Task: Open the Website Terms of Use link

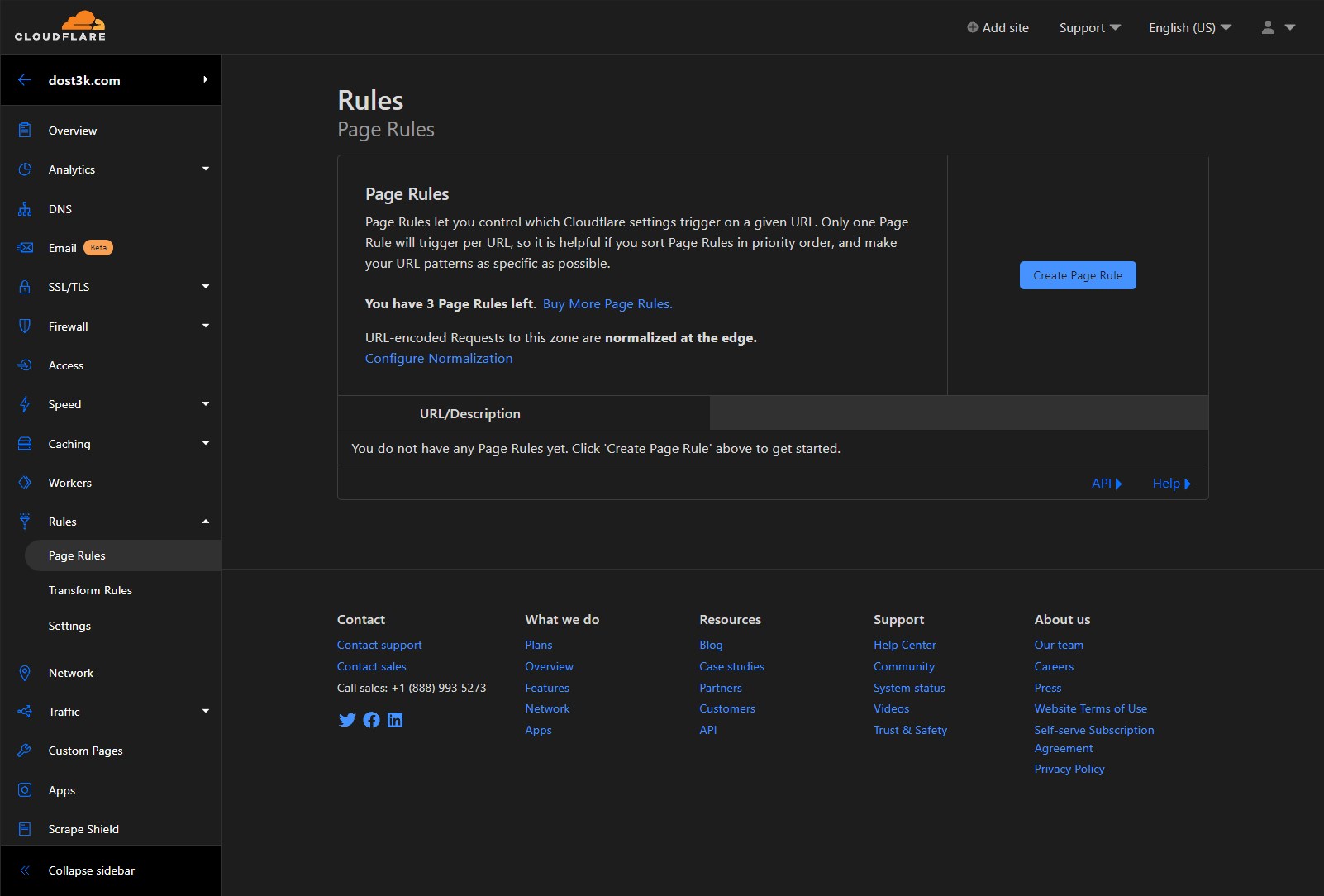Action: click(x=1091, y=708)
